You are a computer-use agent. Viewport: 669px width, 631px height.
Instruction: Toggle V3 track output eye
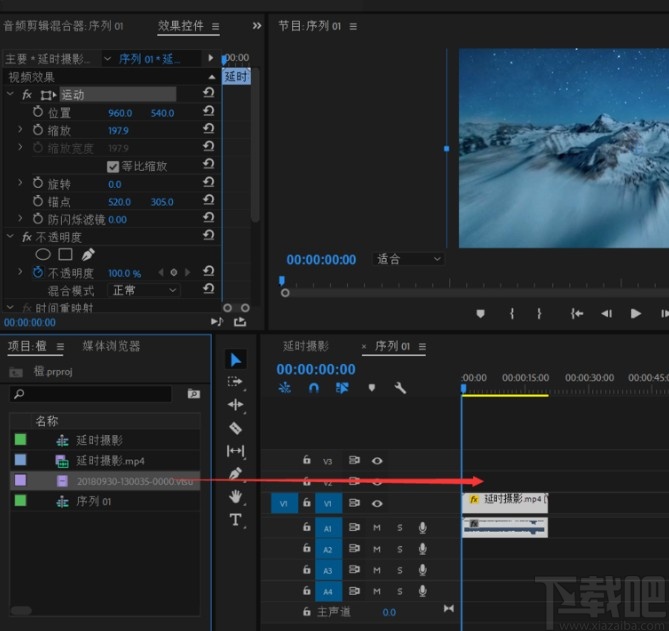pos(377,461)
